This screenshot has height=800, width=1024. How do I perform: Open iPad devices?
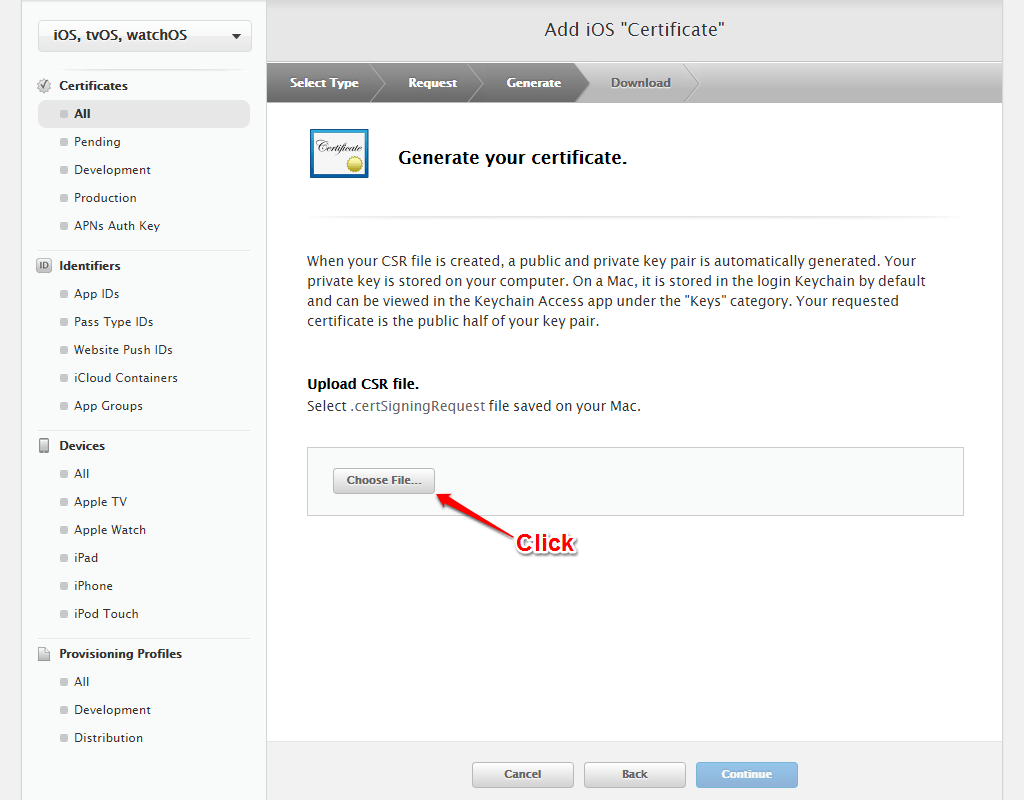pyautogui.click(x=86, y=558)
